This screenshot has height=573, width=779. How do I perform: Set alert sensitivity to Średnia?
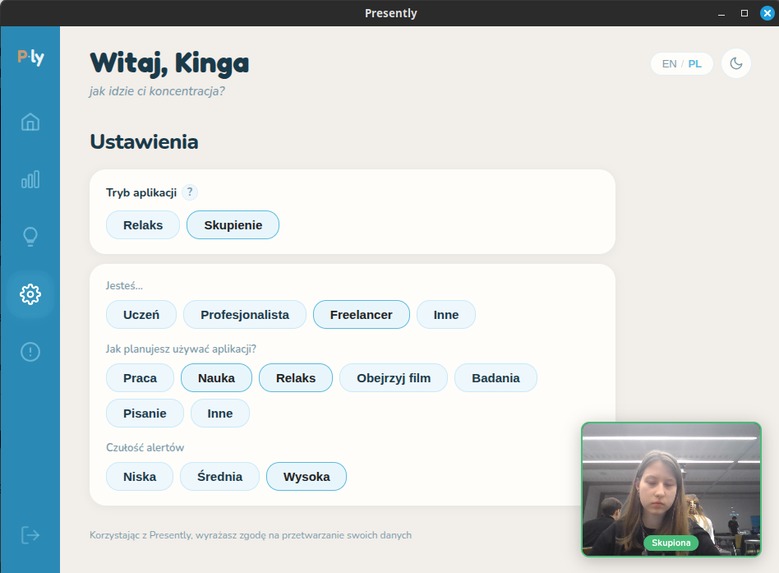220,477
